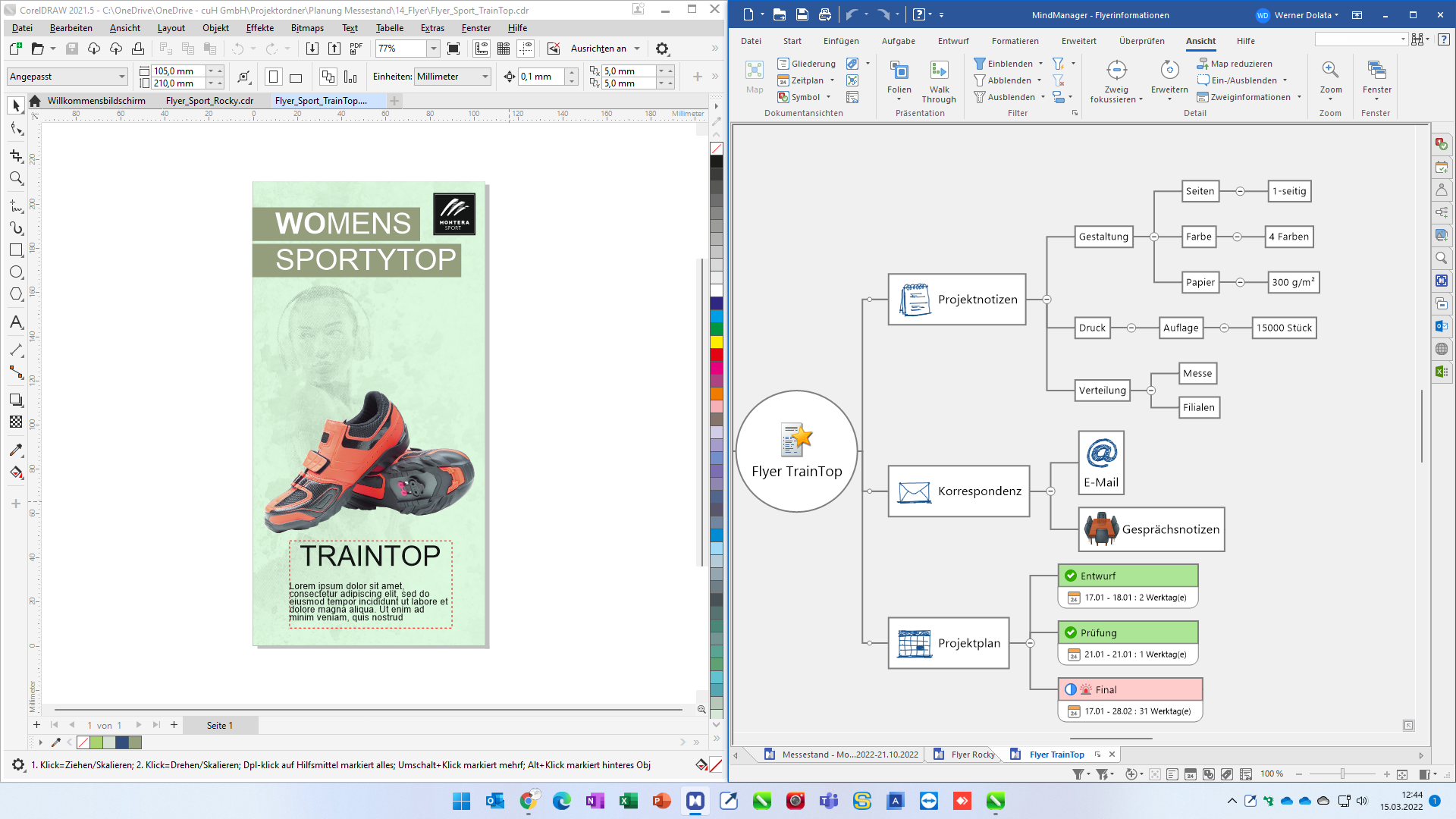
Task: Select the Crop tool in CorelDRAW toolbox
Action: pos(16,155)
